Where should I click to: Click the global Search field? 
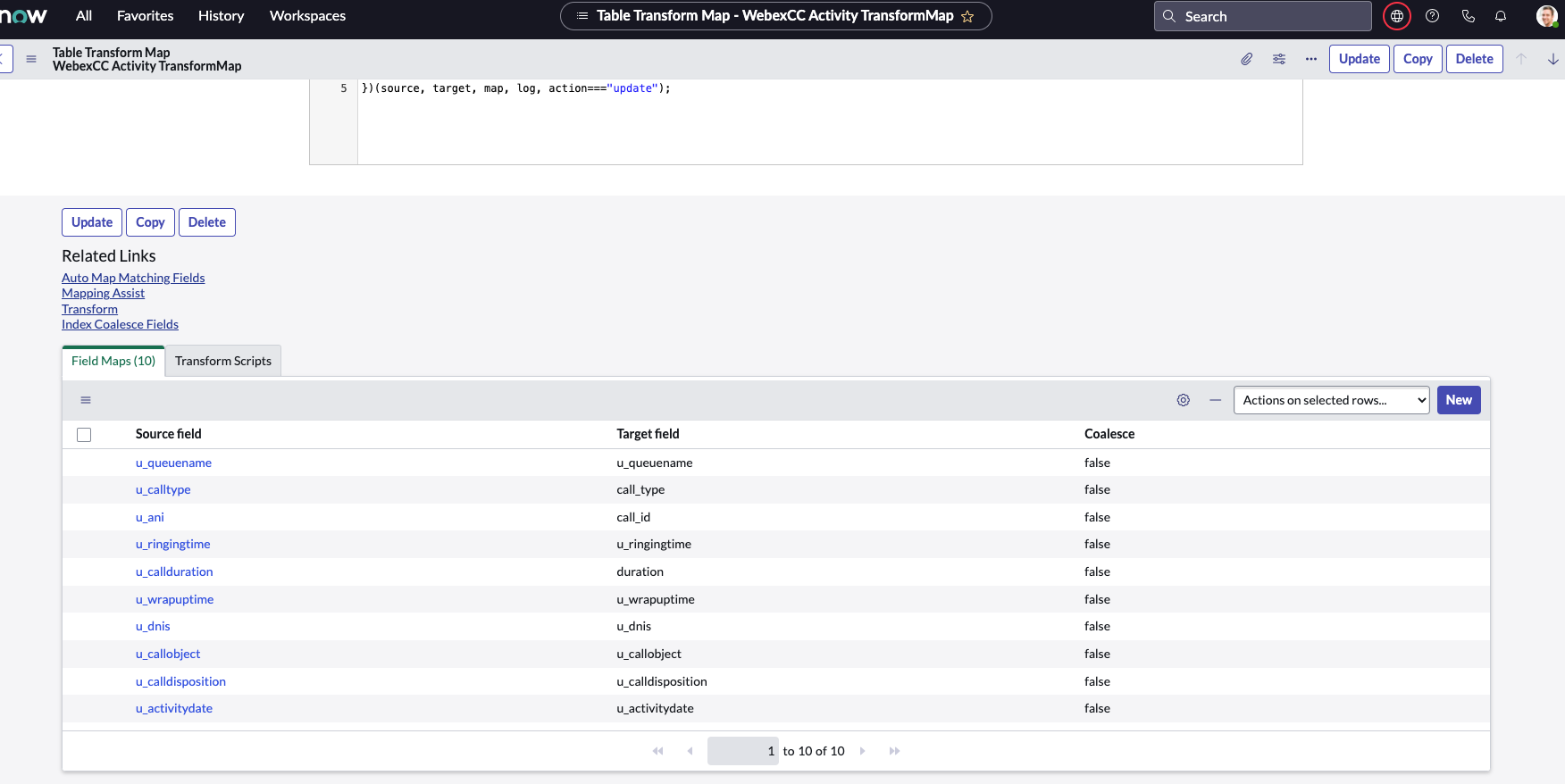1262,16
